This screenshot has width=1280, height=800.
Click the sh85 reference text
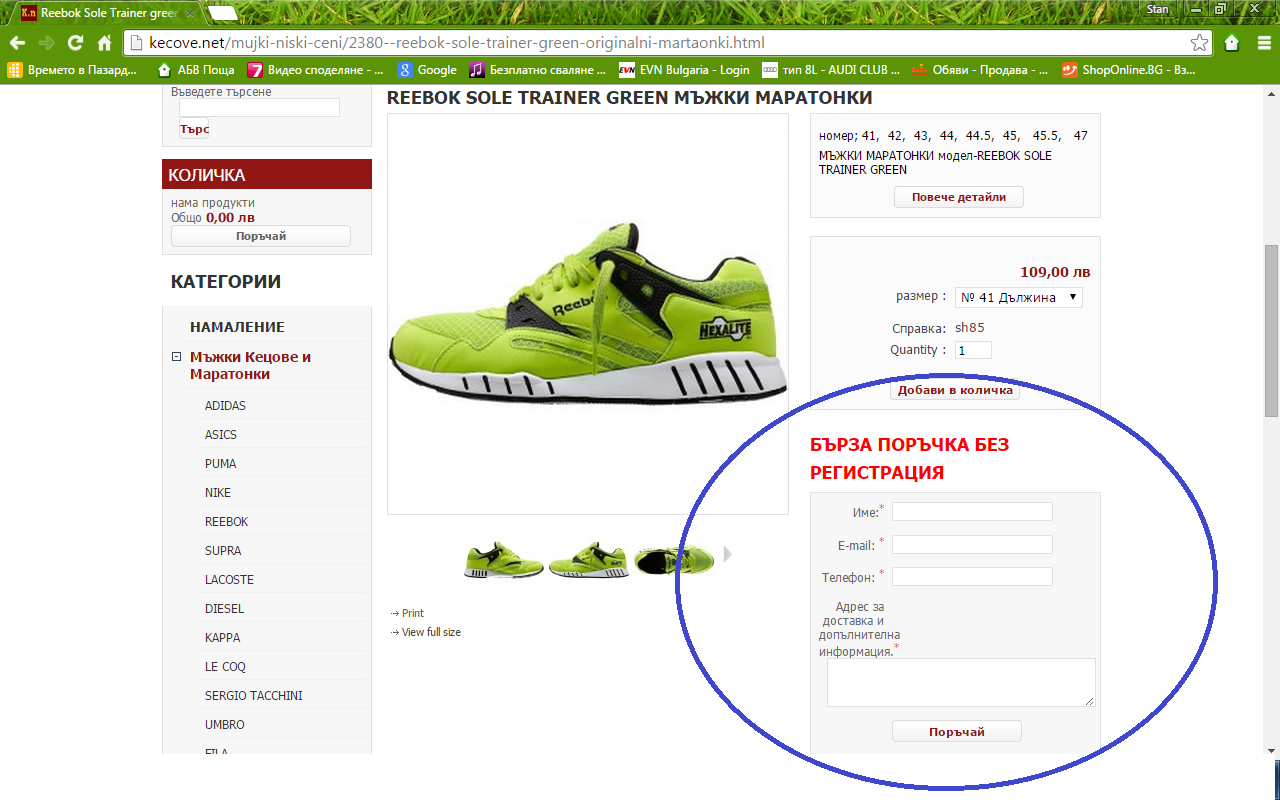pos(970,328)
